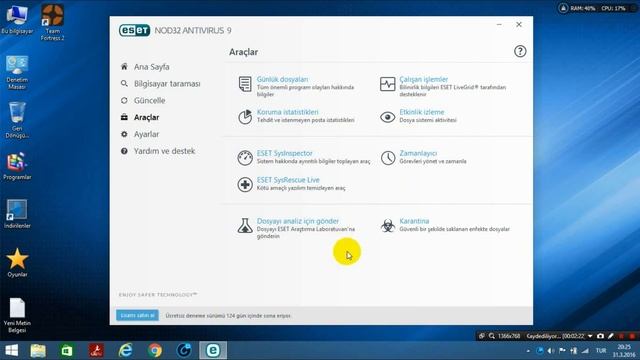Select the Geri Dönüşüm recycle bin
Screen dimensions: 640x360
(x=17, y=120)
